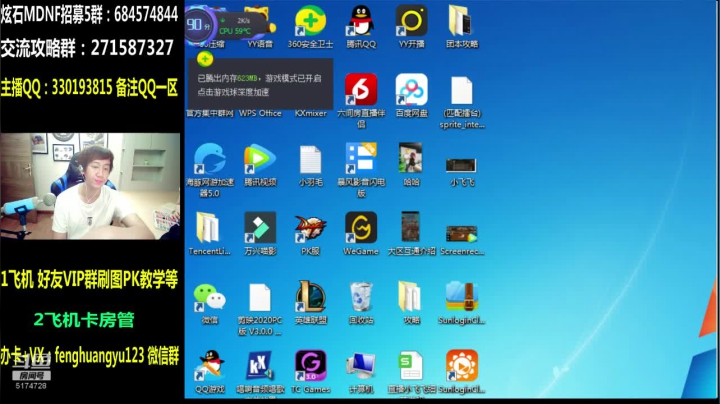Select the 剪映2020PC版 V3.0.0 file

click(x=260, y=309)
